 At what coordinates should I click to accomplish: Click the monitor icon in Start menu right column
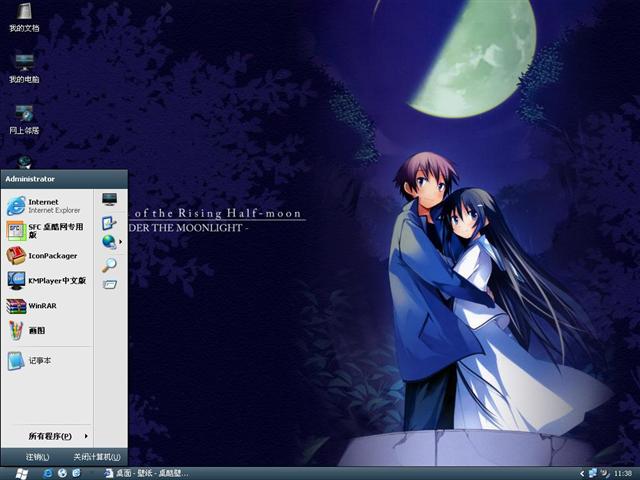click(109, 200)
